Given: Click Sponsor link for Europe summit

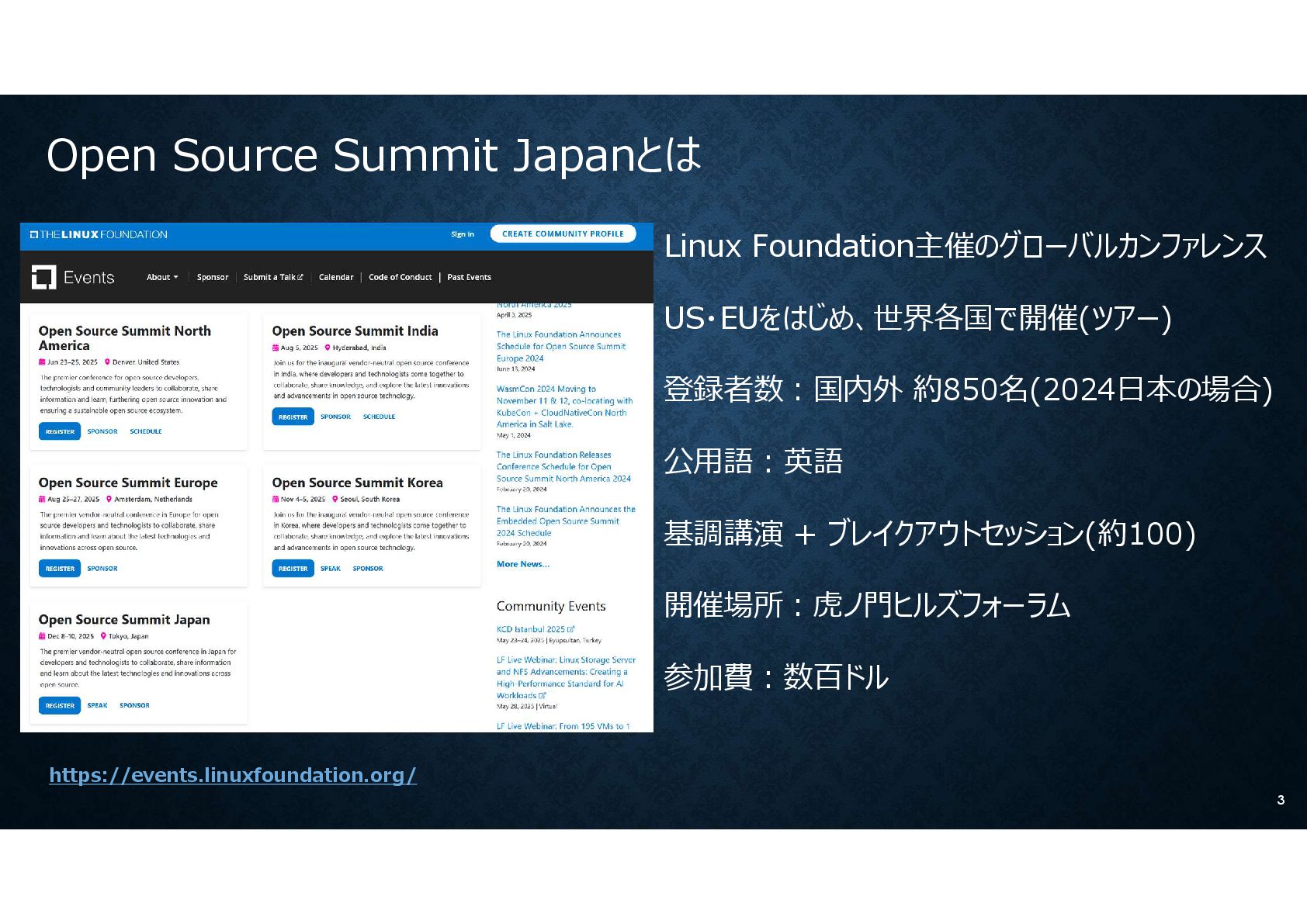Looking at the screenshot, I should 102,569.
